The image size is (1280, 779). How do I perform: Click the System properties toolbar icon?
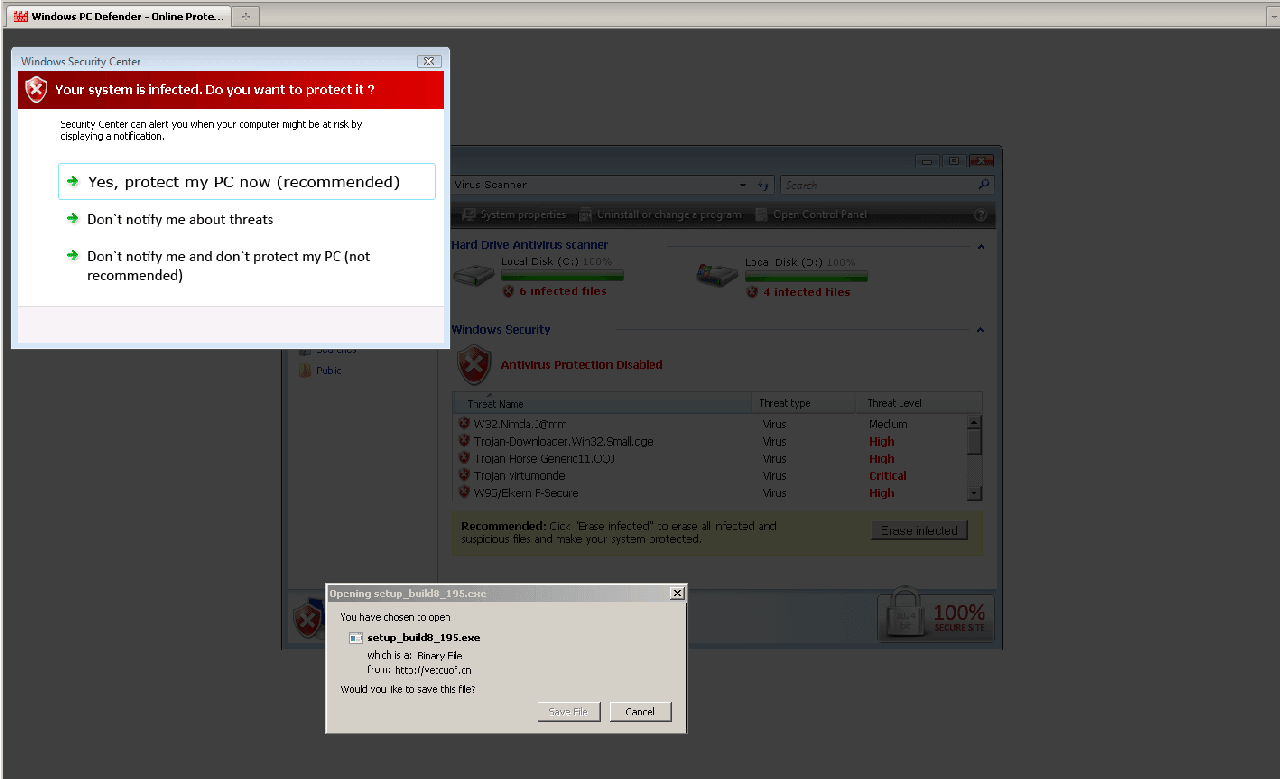pyautogui.click(x=468, y=214)
